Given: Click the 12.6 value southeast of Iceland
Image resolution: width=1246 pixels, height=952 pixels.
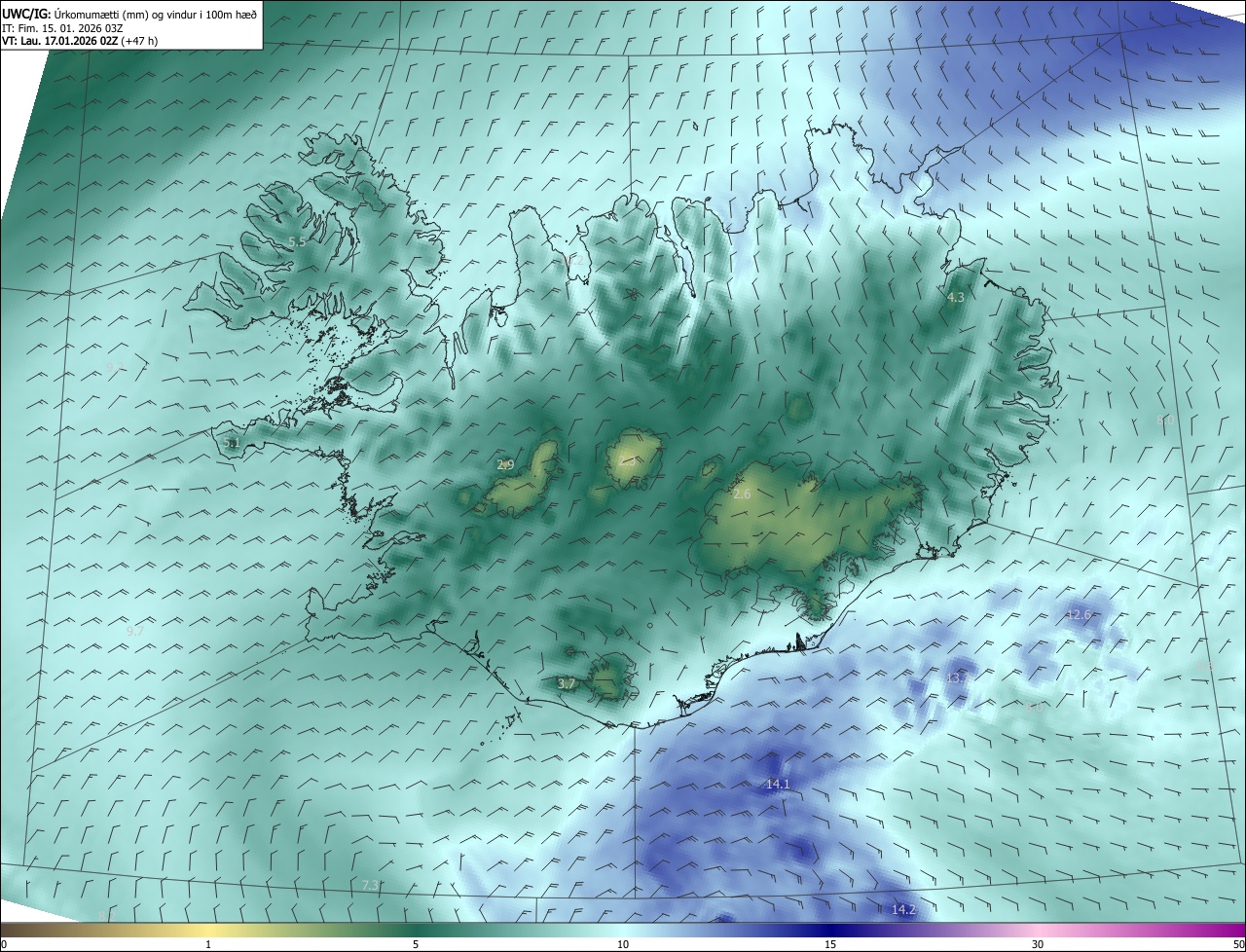Looking at the screenshot, I should point(1079,614).
